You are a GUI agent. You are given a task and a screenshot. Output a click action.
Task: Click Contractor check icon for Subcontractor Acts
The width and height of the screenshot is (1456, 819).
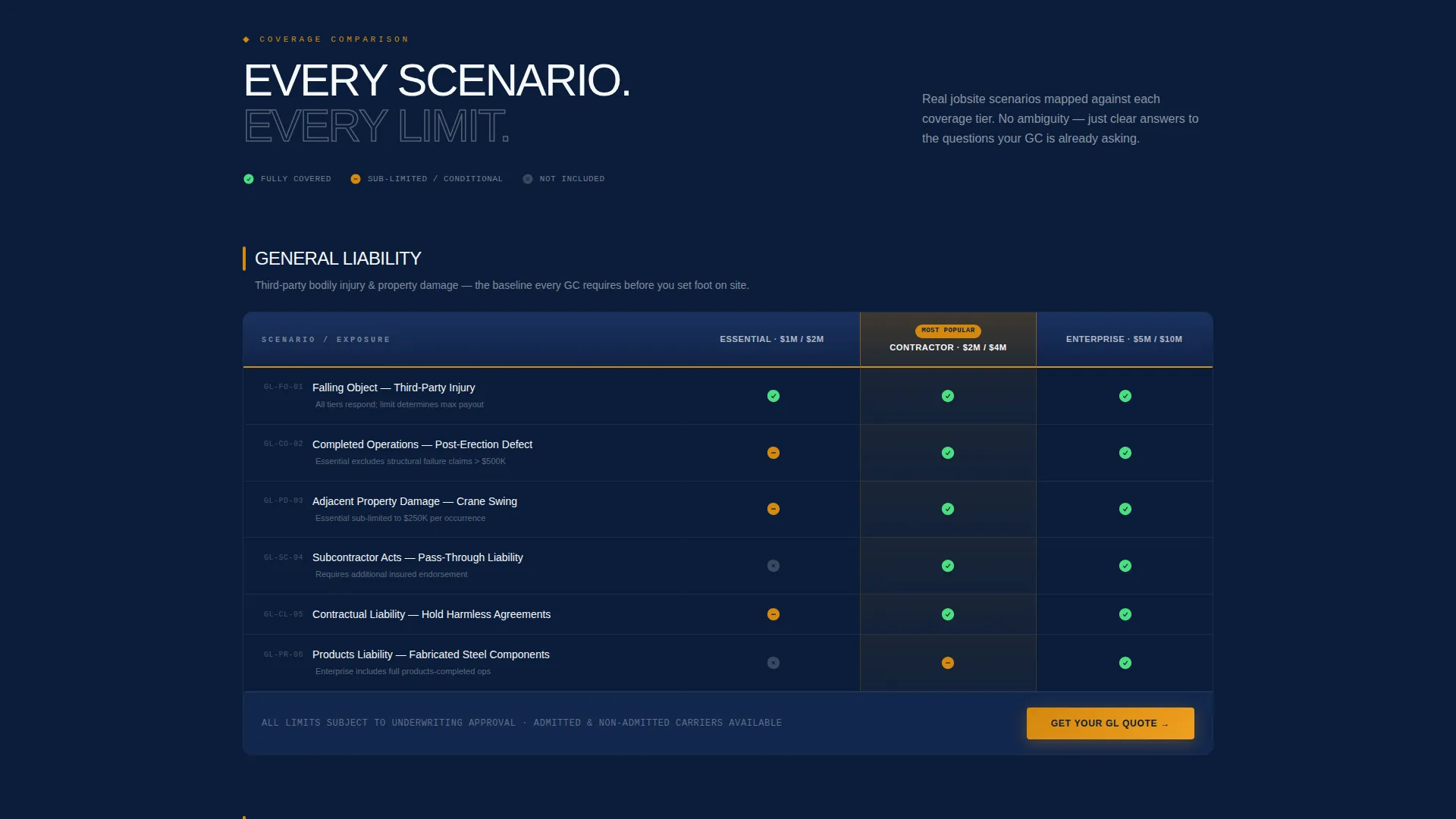(x=947, y=566)
